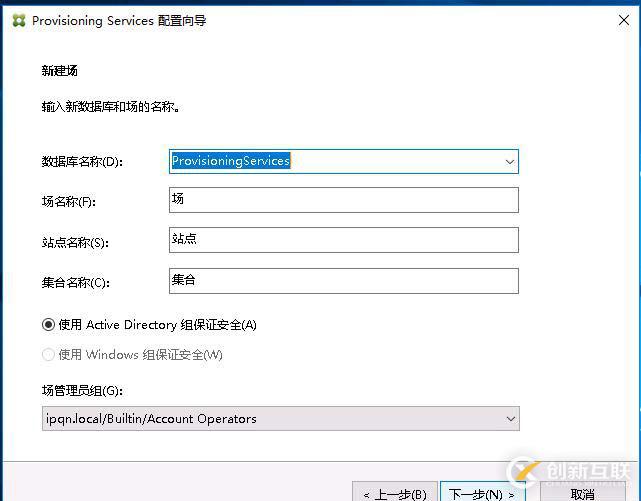
Task: Click the farm name input field
Action: click(x=344, y=200)
